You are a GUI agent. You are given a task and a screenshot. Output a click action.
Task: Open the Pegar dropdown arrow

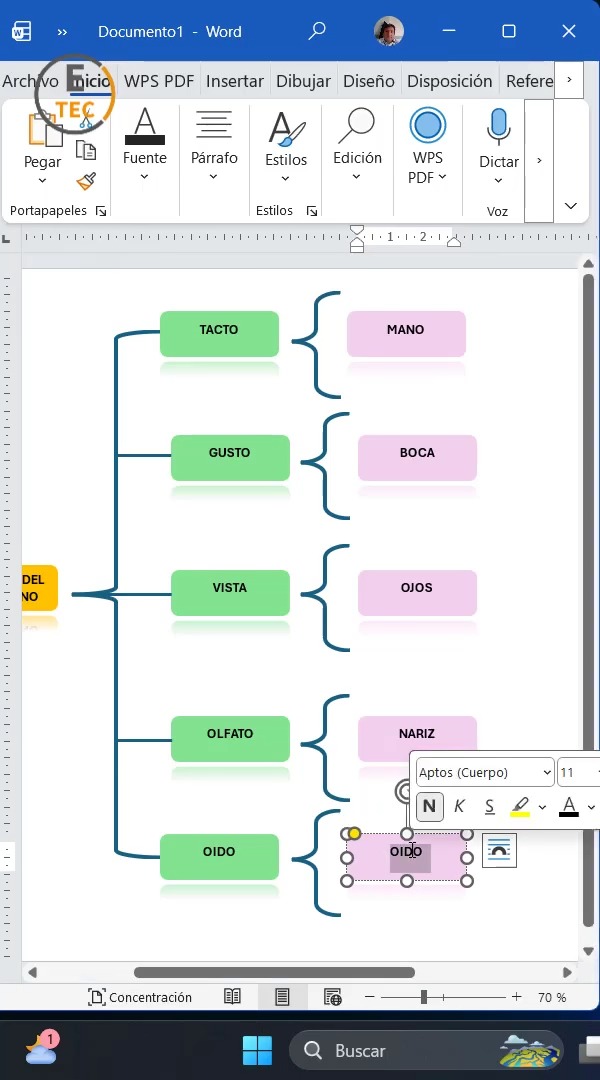[42, 180]
